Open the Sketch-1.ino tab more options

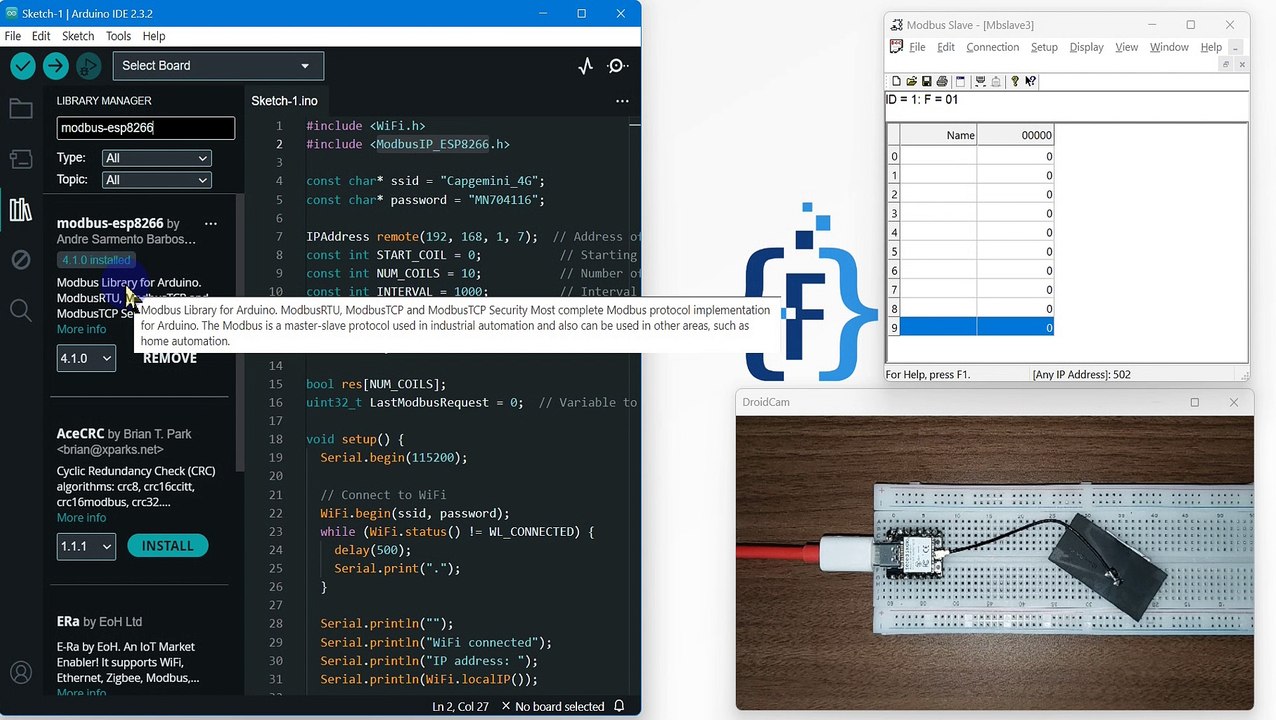(x=622, y=101)
